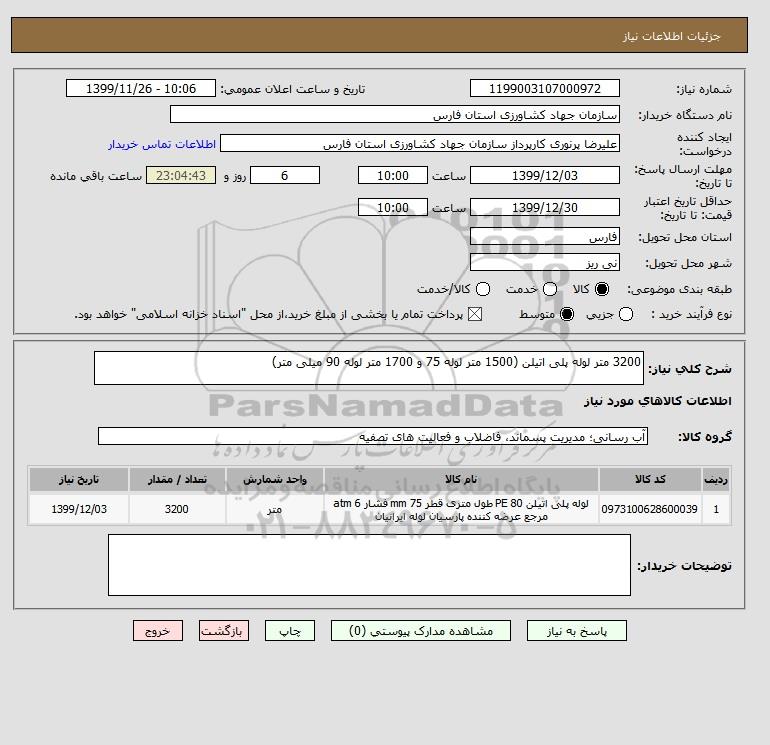This screenshot has width=770, height=745.
Task: Click the goods group field
Action: coord(373,436)
